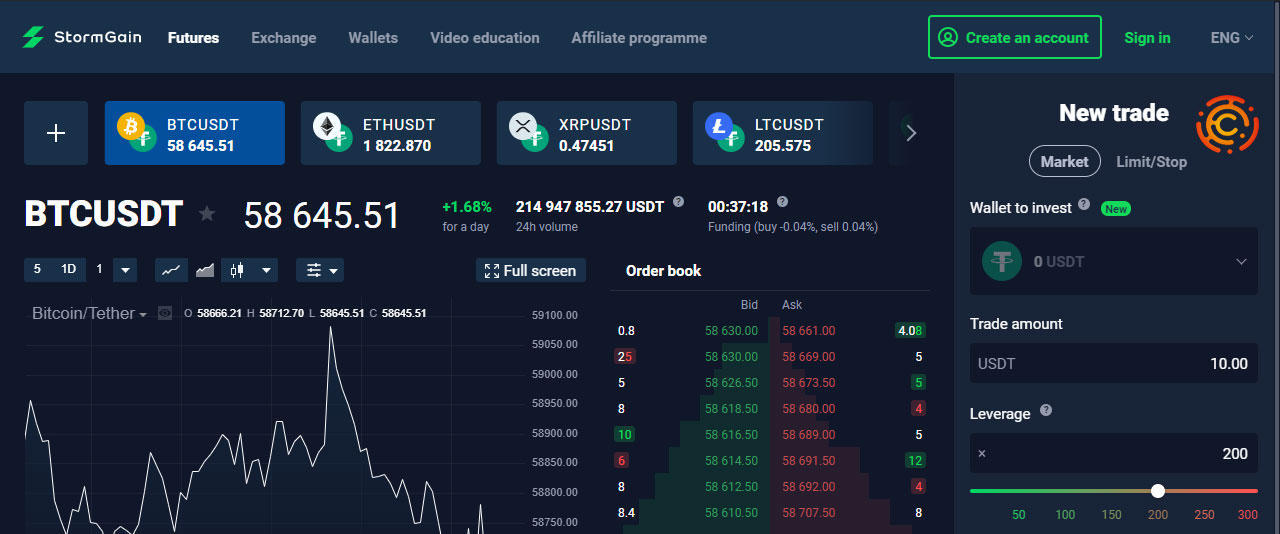Screen dimensions: 1280x534
Task: Select the 5 timeframe button
Action: pyautogui.click(x=37, y=269)
